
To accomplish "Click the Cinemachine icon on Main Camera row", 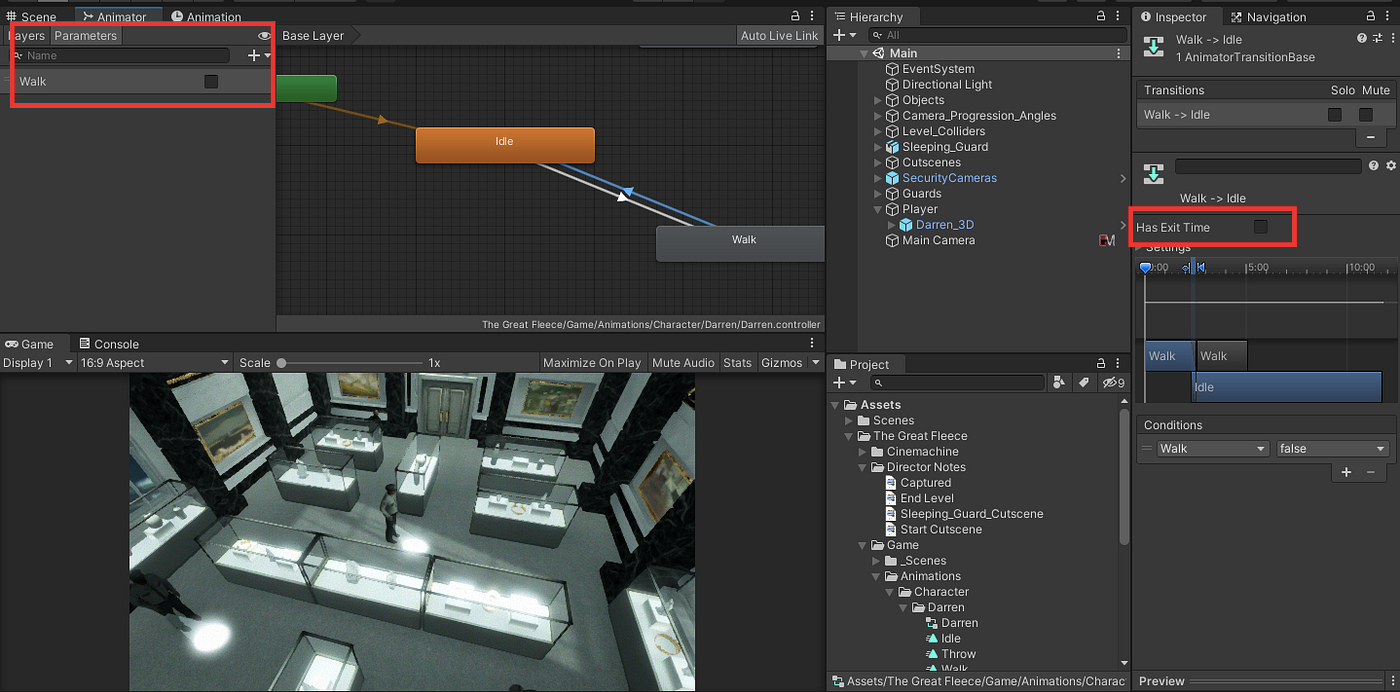I will [x=1106, y=240].
